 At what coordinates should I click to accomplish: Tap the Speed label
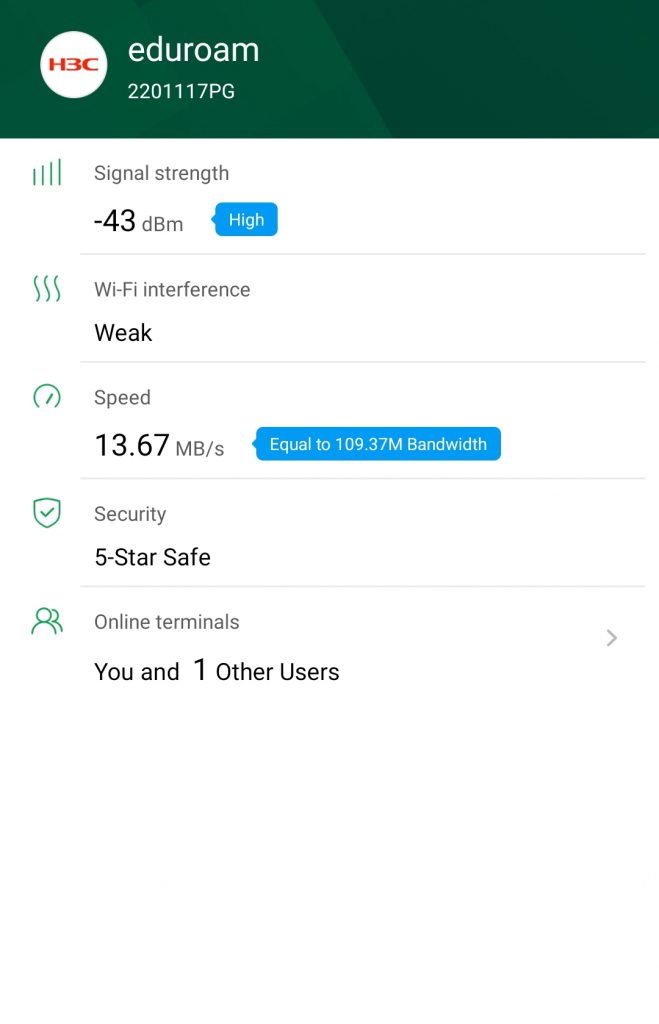[x=122, y=397]
